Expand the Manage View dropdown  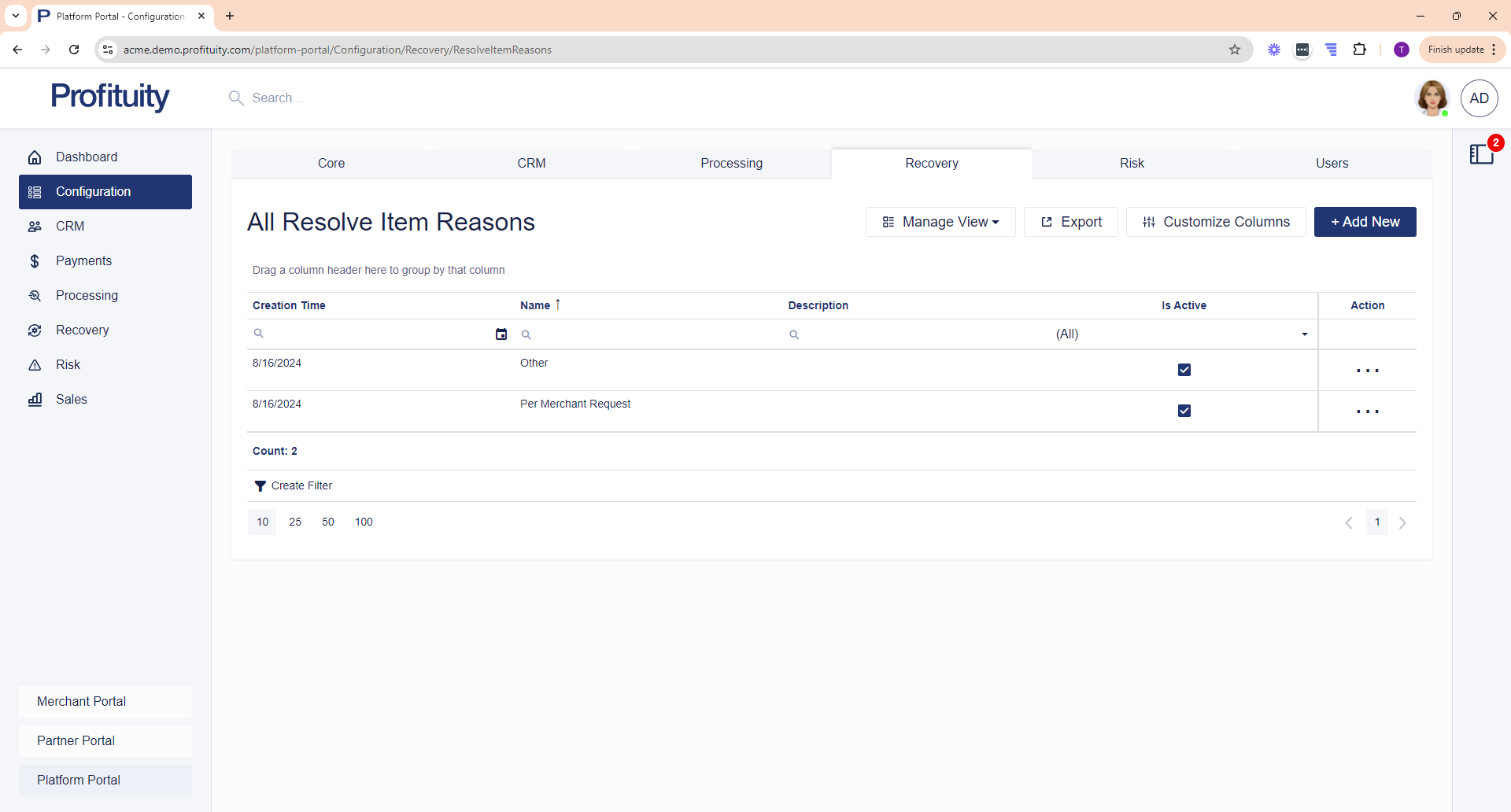(x=940, y=222)
